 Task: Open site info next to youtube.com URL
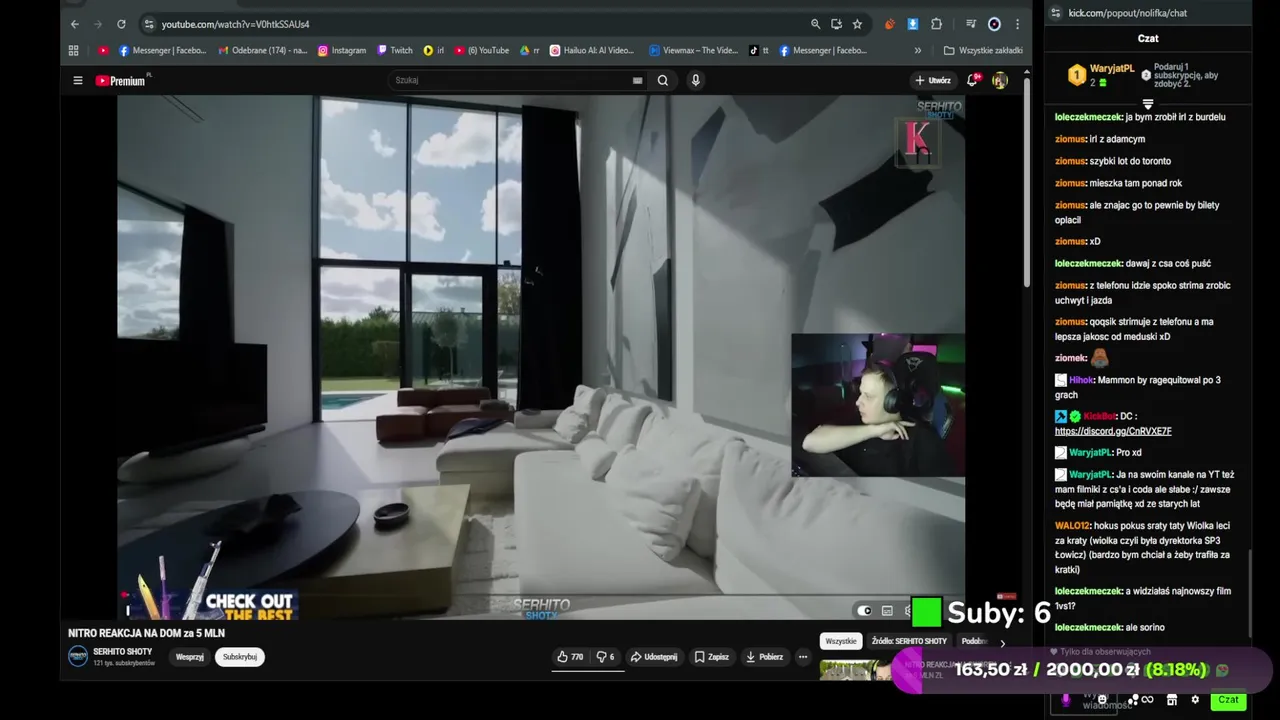149,24
